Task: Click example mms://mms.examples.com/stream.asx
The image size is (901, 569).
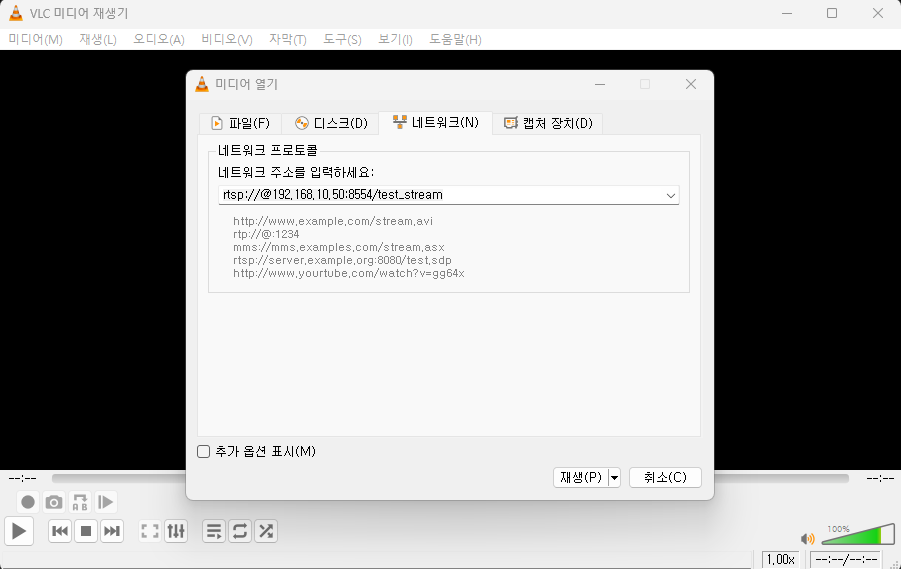Action: (x=338, y=248)
